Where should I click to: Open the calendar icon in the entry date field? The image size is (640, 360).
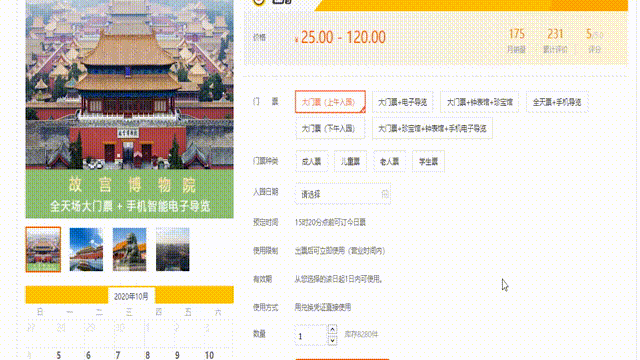(385, 194)
